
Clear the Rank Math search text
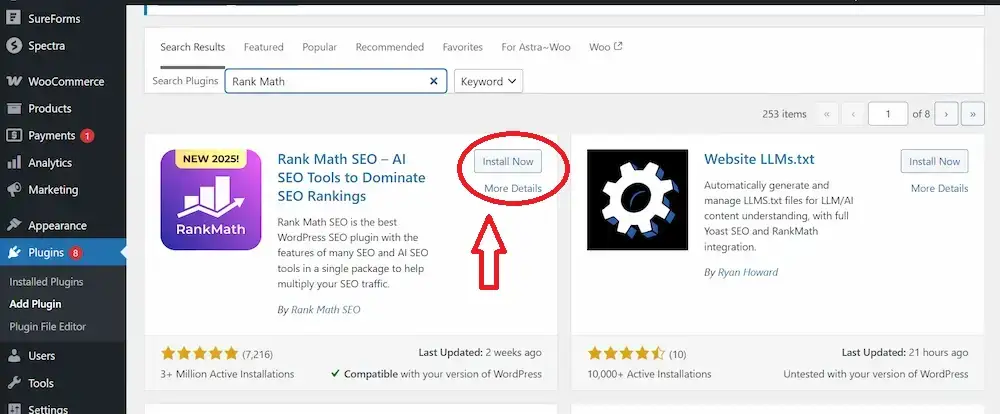[434, 82]
